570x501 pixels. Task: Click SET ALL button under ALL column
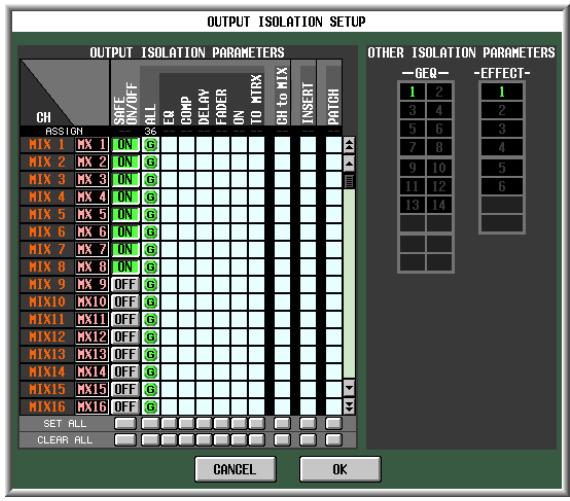pos(150,423)
